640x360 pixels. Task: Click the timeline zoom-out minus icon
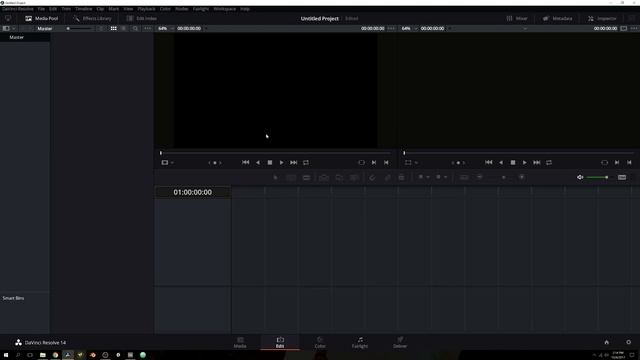tap(480, 177)
